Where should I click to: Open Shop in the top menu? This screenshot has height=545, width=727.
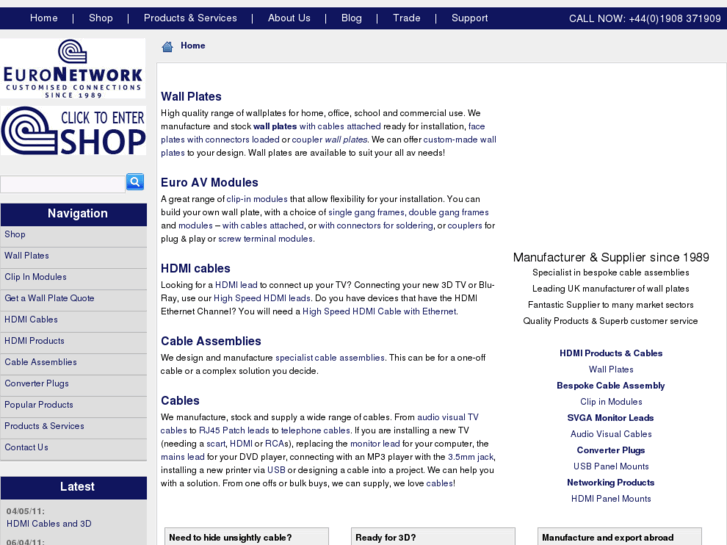click(x=101, y=18)
